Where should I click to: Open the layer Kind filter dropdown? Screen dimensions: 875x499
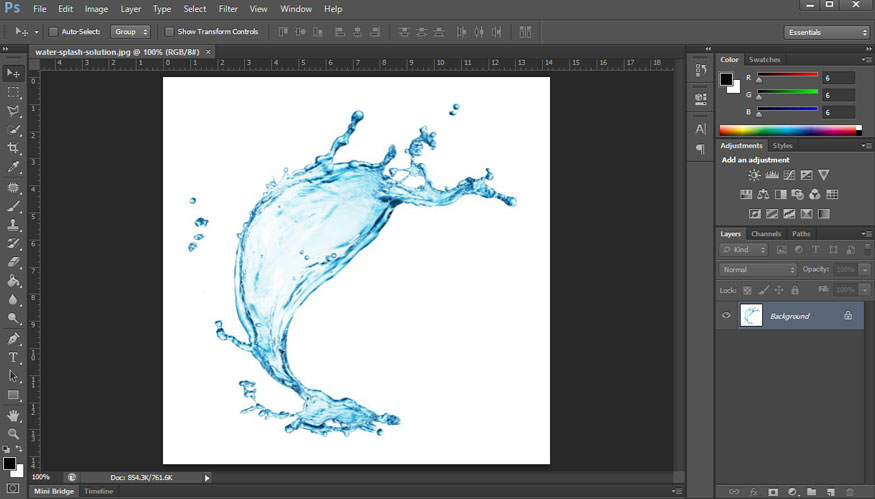(x=744, y=250)
